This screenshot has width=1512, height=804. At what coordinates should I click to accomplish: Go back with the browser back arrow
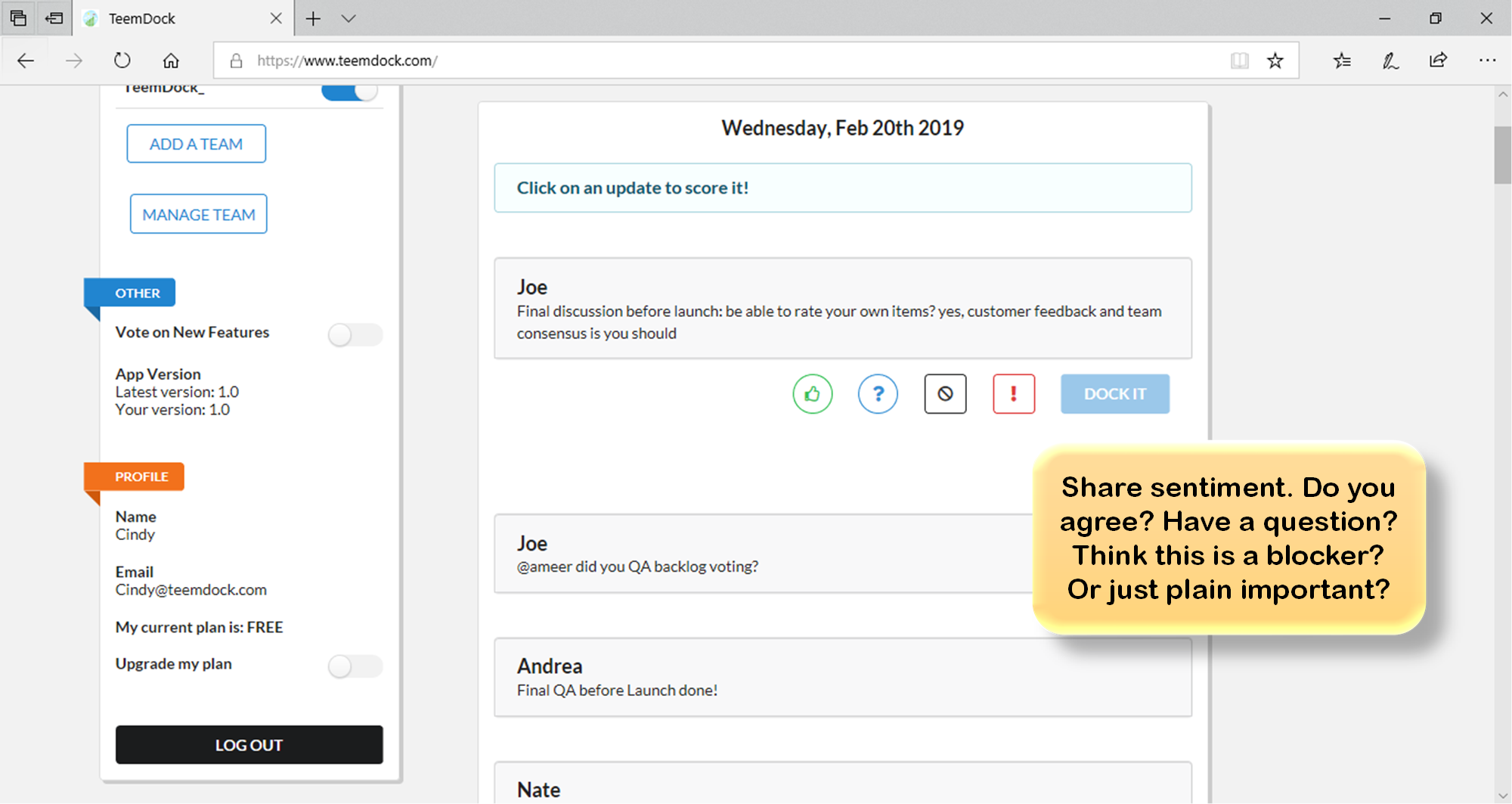[26, 61]
